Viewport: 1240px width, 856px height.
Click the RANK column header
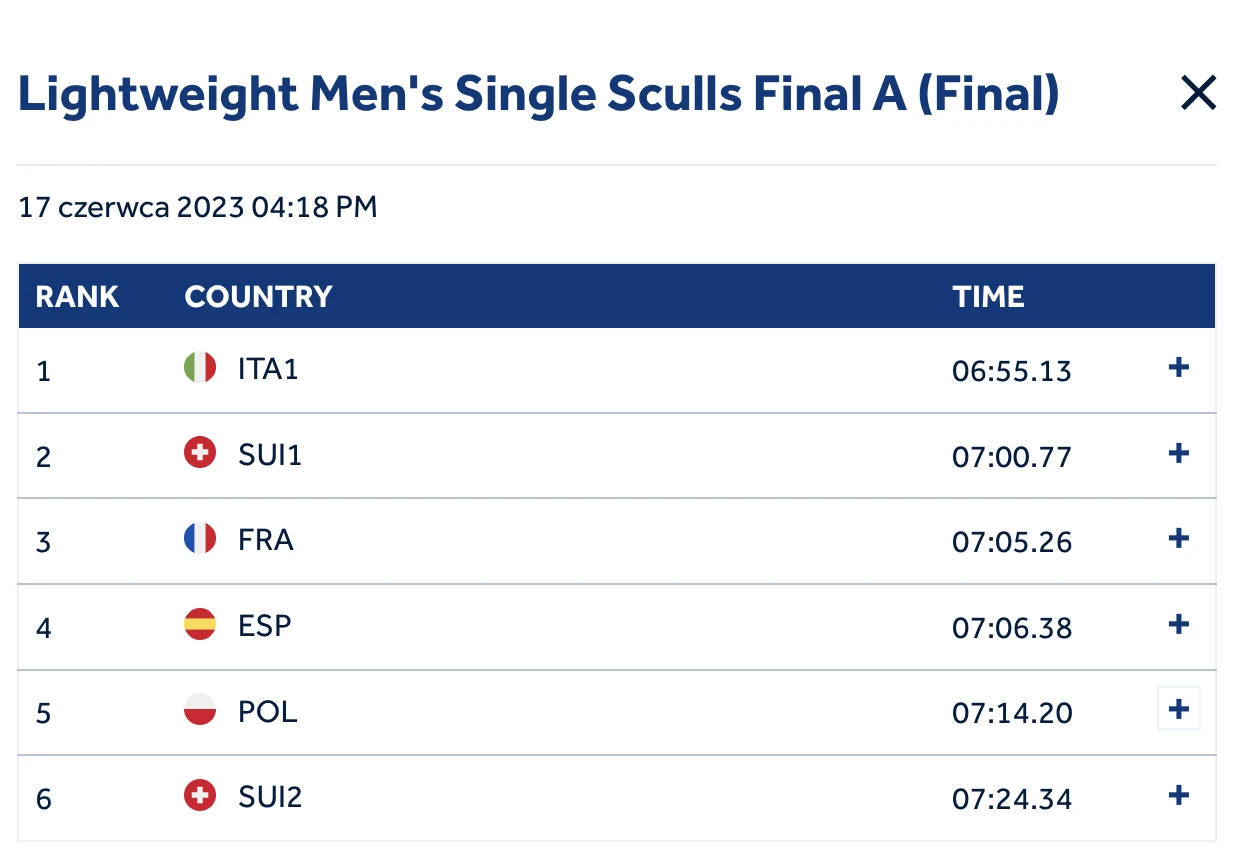(77, 297)
